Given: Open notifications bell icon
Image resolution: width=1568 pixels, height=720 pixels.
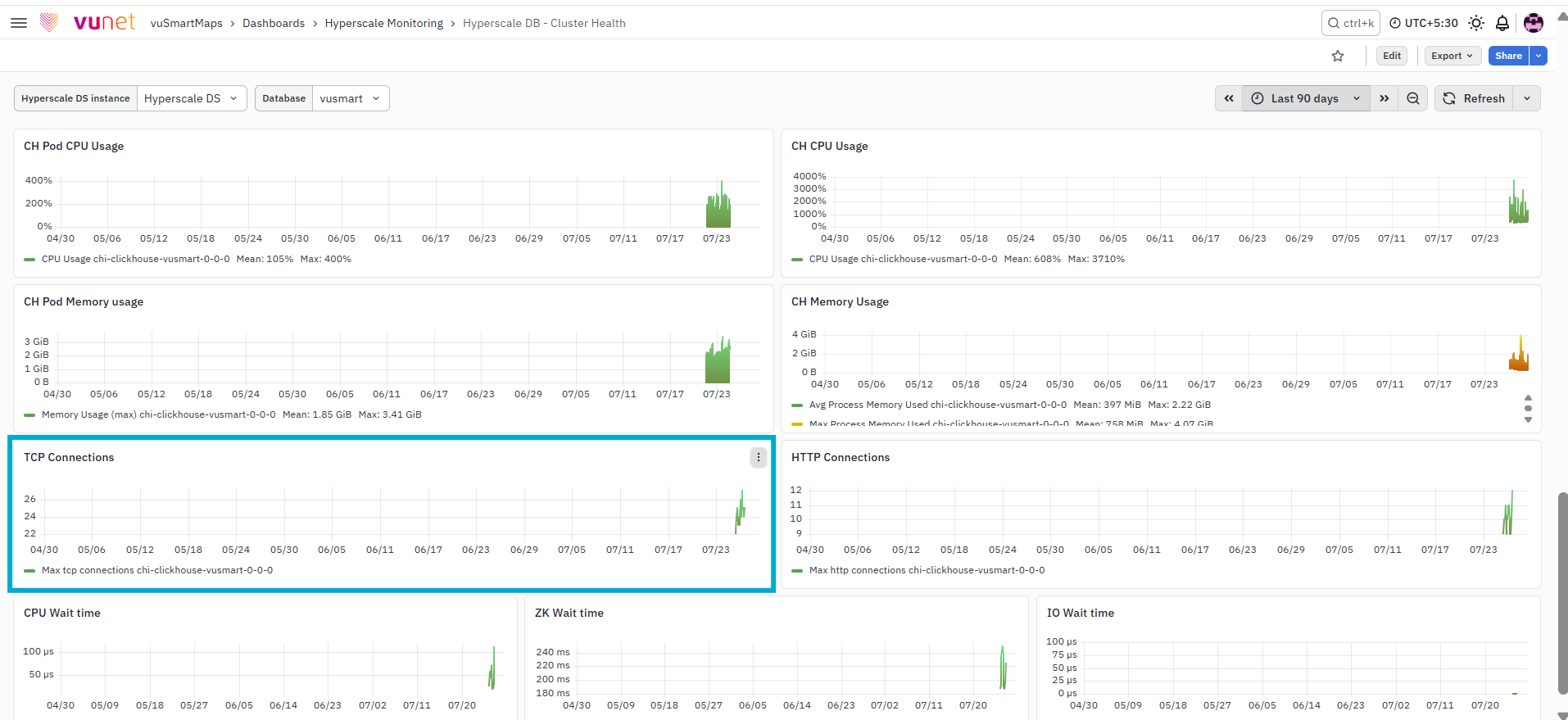Looking at the screenshot, I should coord(1502,23).
